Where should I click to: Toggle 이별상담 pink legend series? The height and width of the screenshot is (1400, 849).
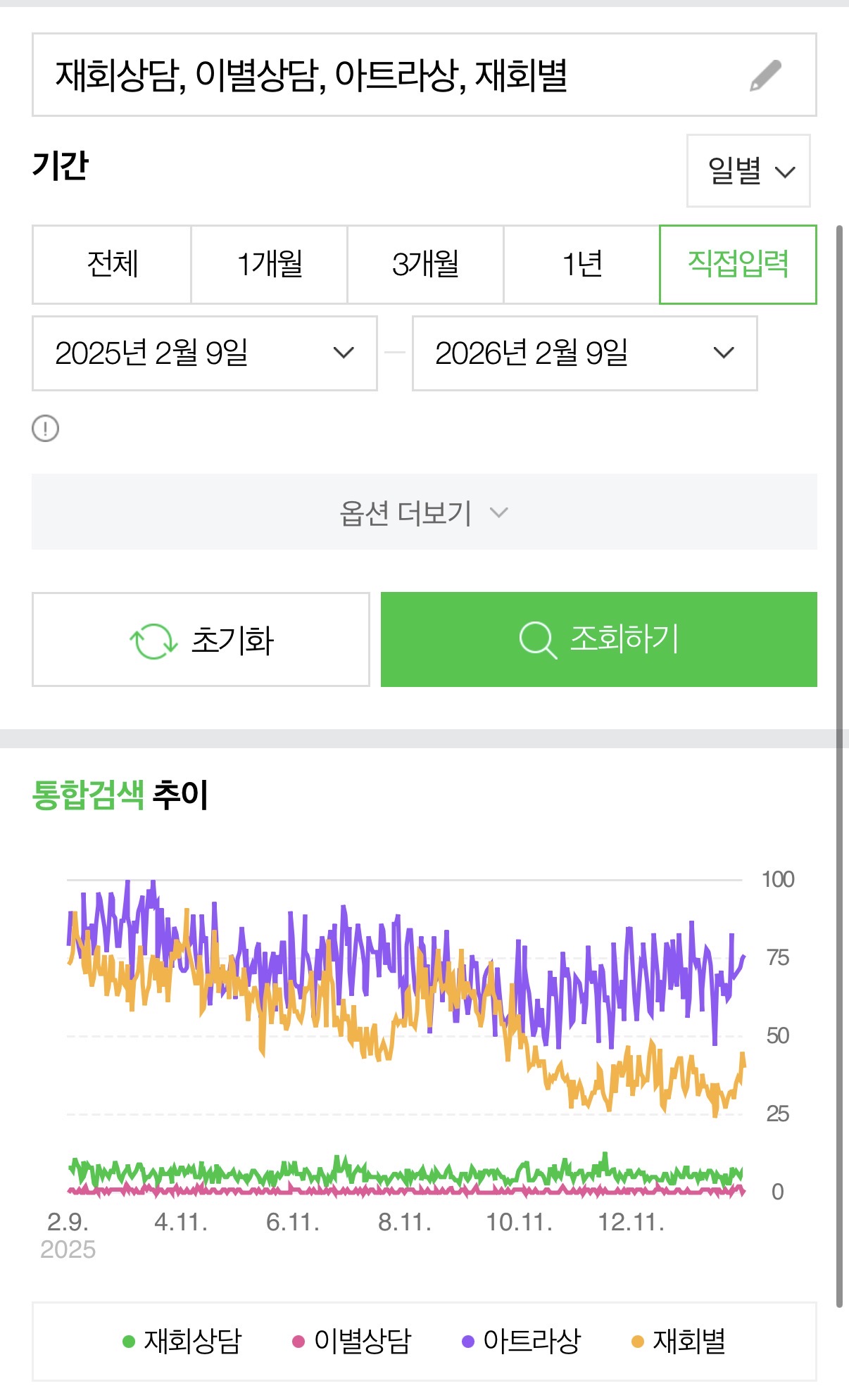(352, 1341)
